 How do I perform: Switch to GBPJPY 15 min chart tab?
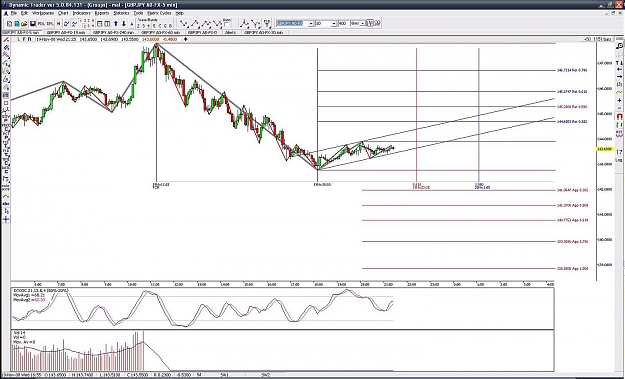pos(66,33)
